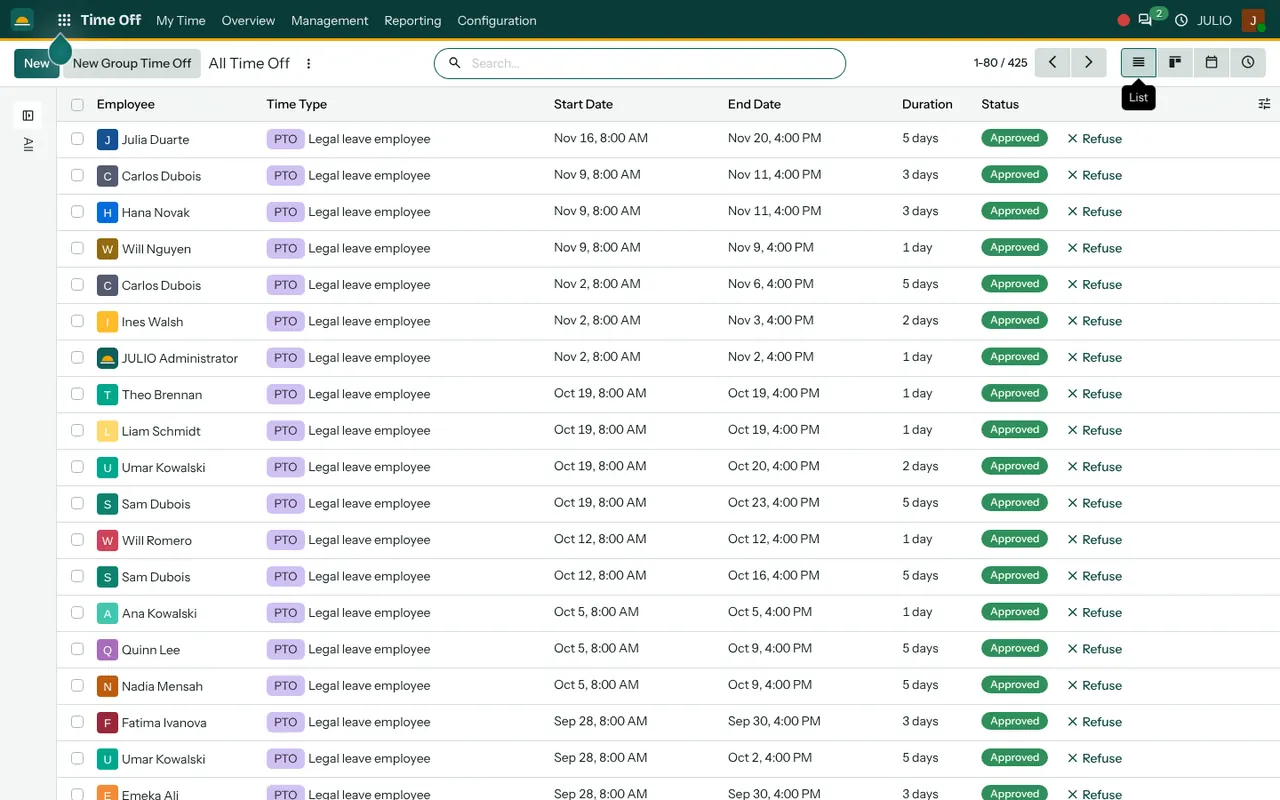The image size is (1280, 800).
Task: Click the New button
Action: (37, 63)
